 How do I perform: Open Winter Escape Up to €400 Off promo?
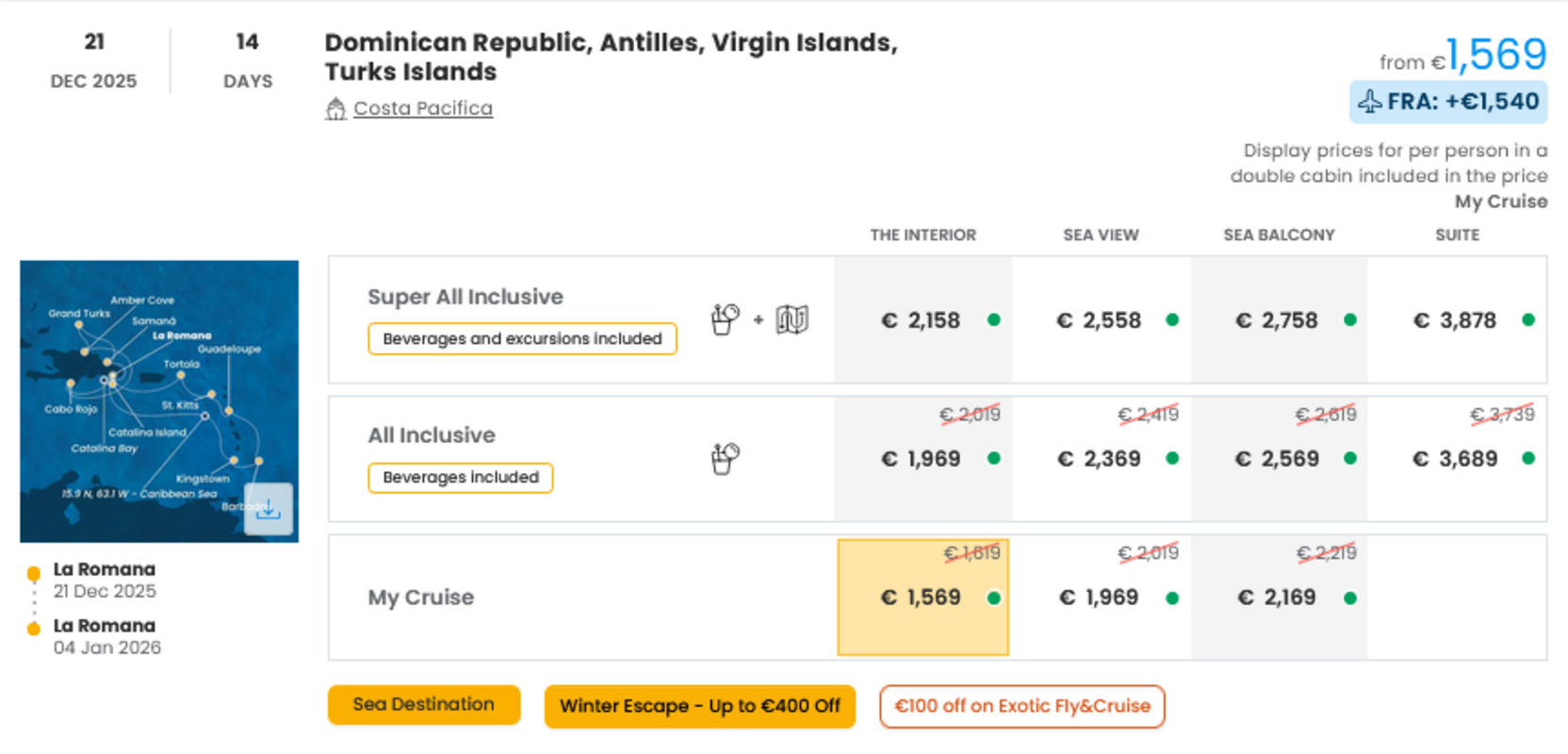coord(700,706)
